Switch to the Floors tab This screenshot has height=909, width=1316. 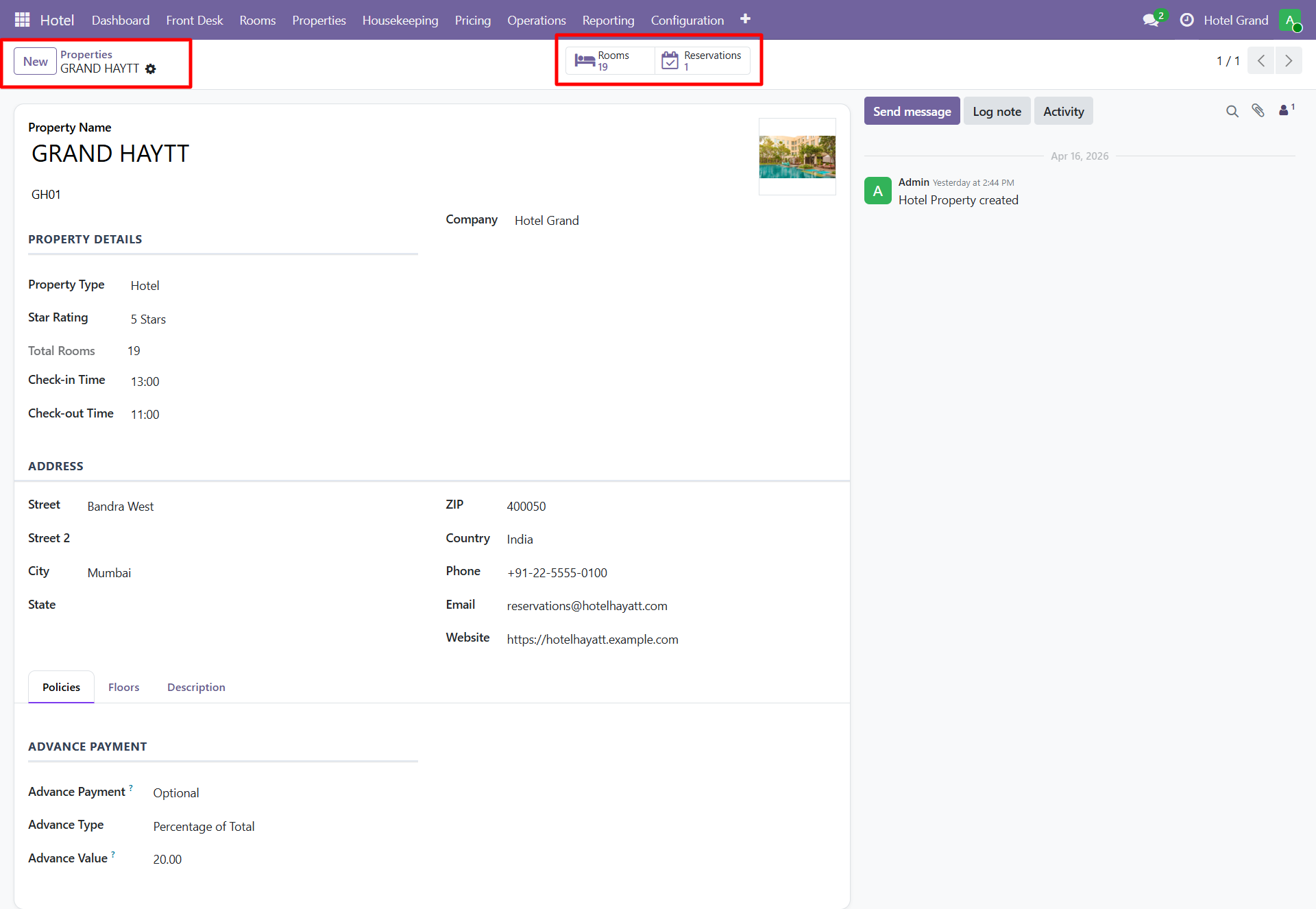tap(123, 687)
